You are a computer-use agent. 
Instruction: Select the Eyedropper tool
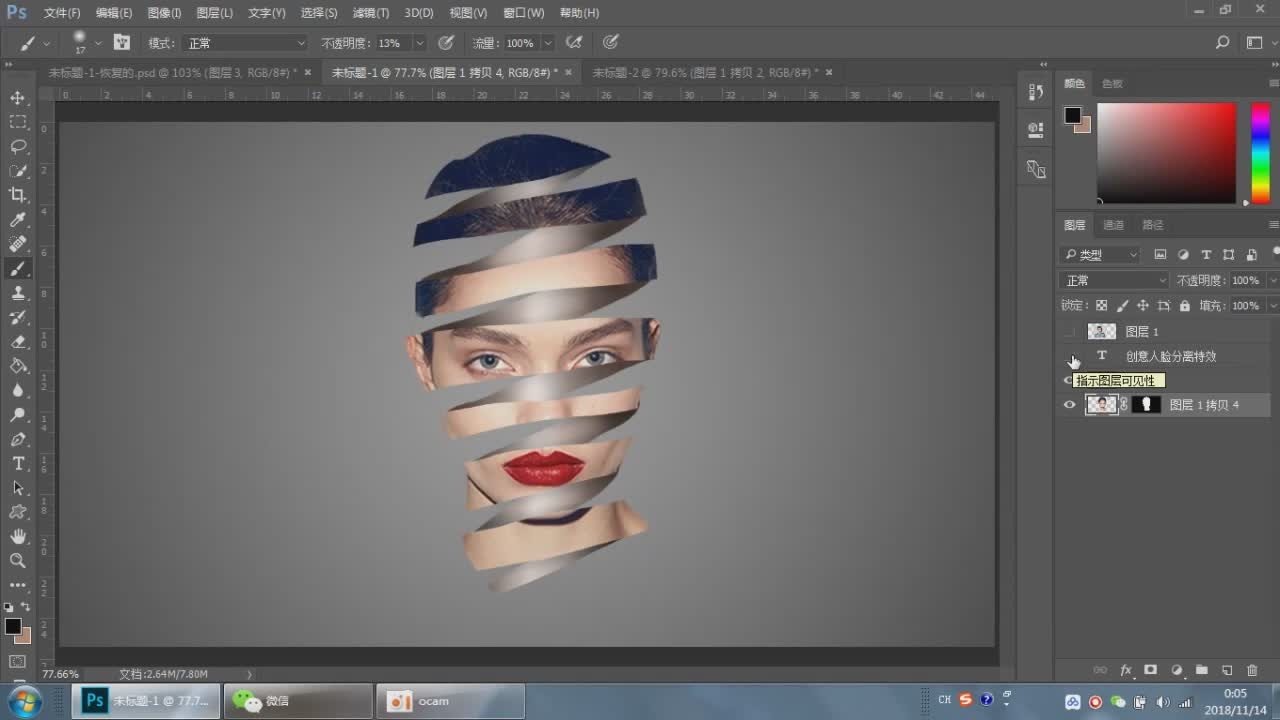pos(18,220)
